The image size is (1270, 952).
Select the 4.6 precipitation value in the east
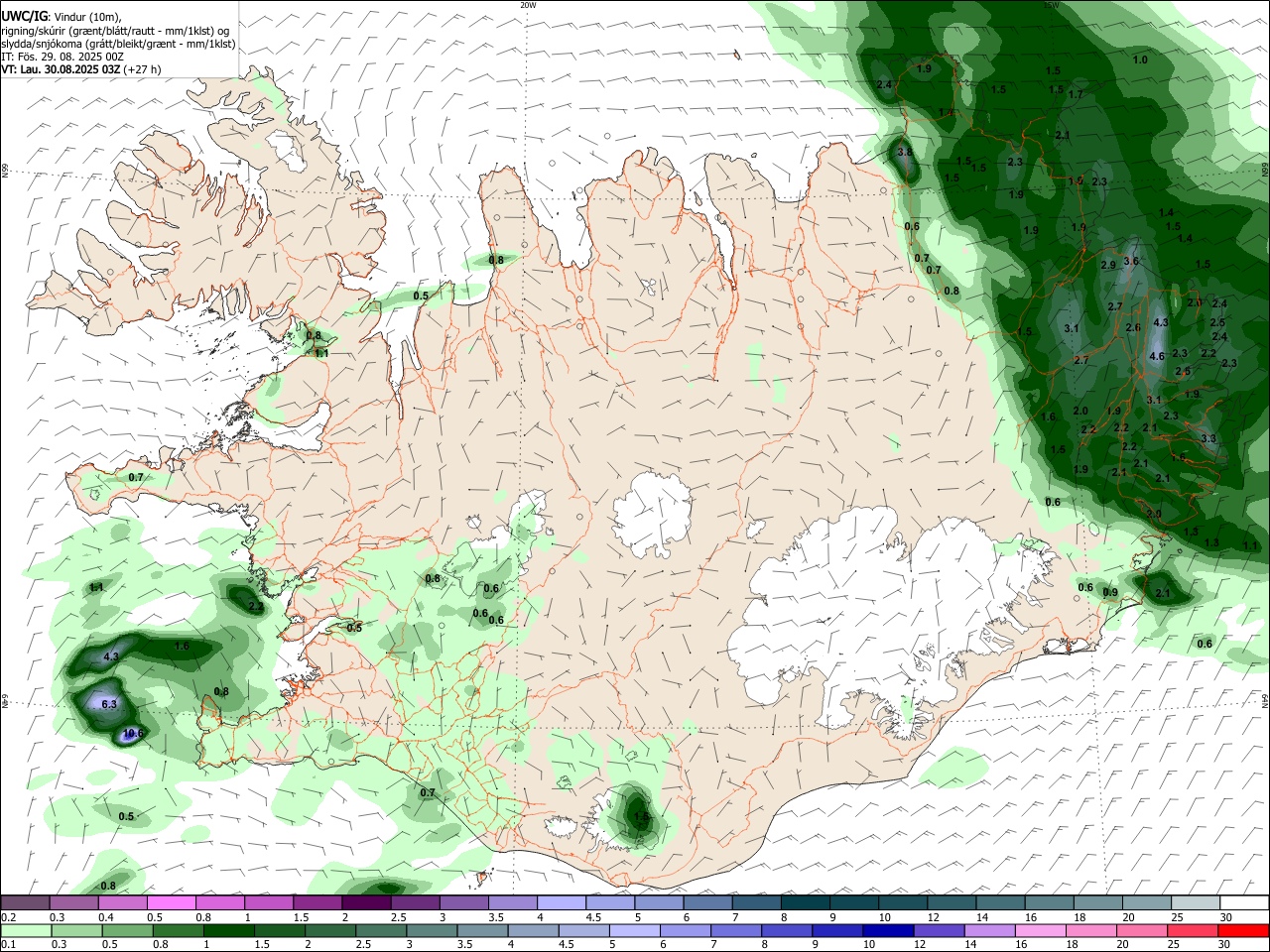[1156, 357]
